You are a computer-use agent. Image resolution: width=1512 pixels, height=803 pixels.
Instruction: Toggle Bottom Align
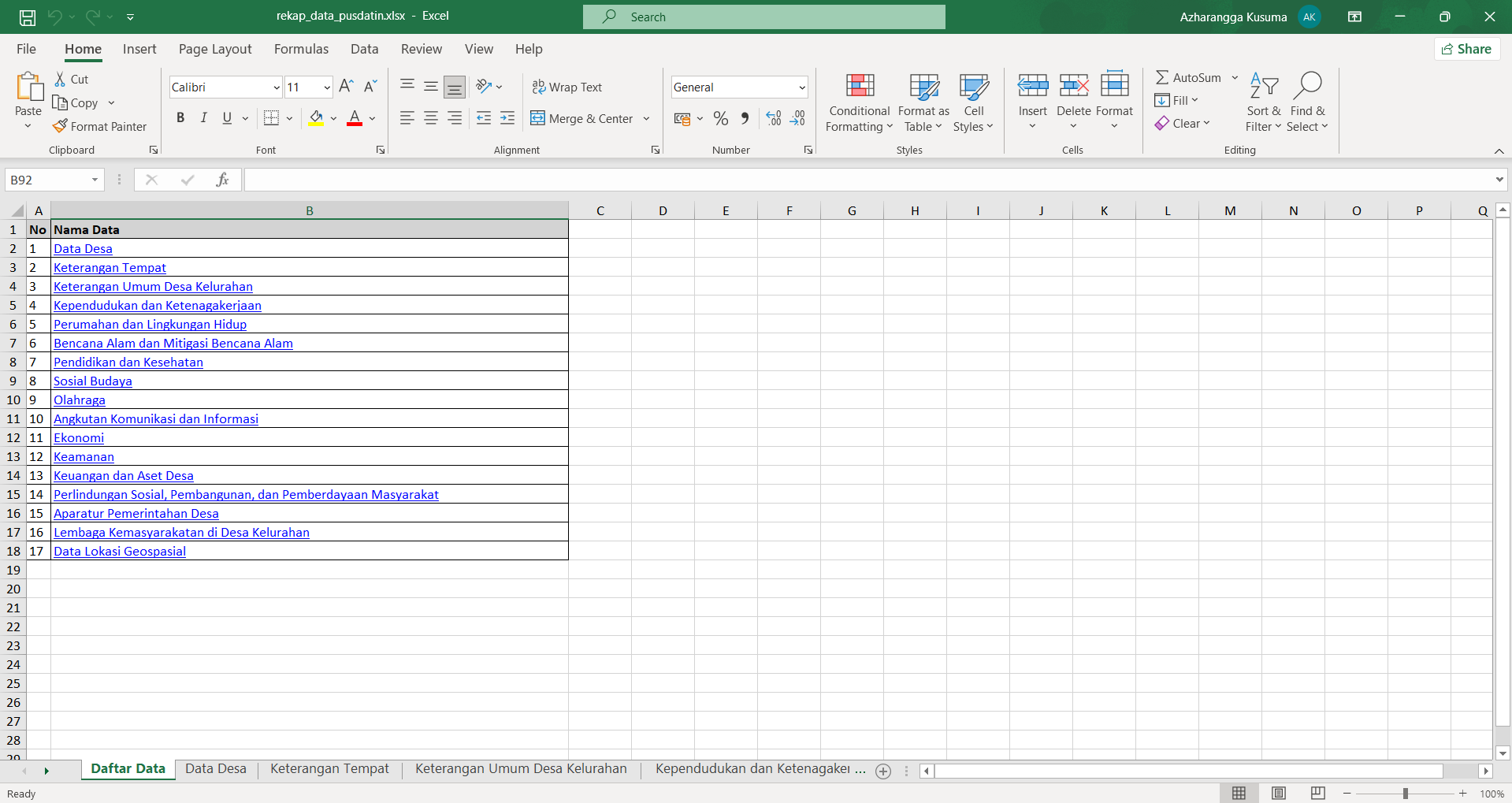tap(455, 87)
